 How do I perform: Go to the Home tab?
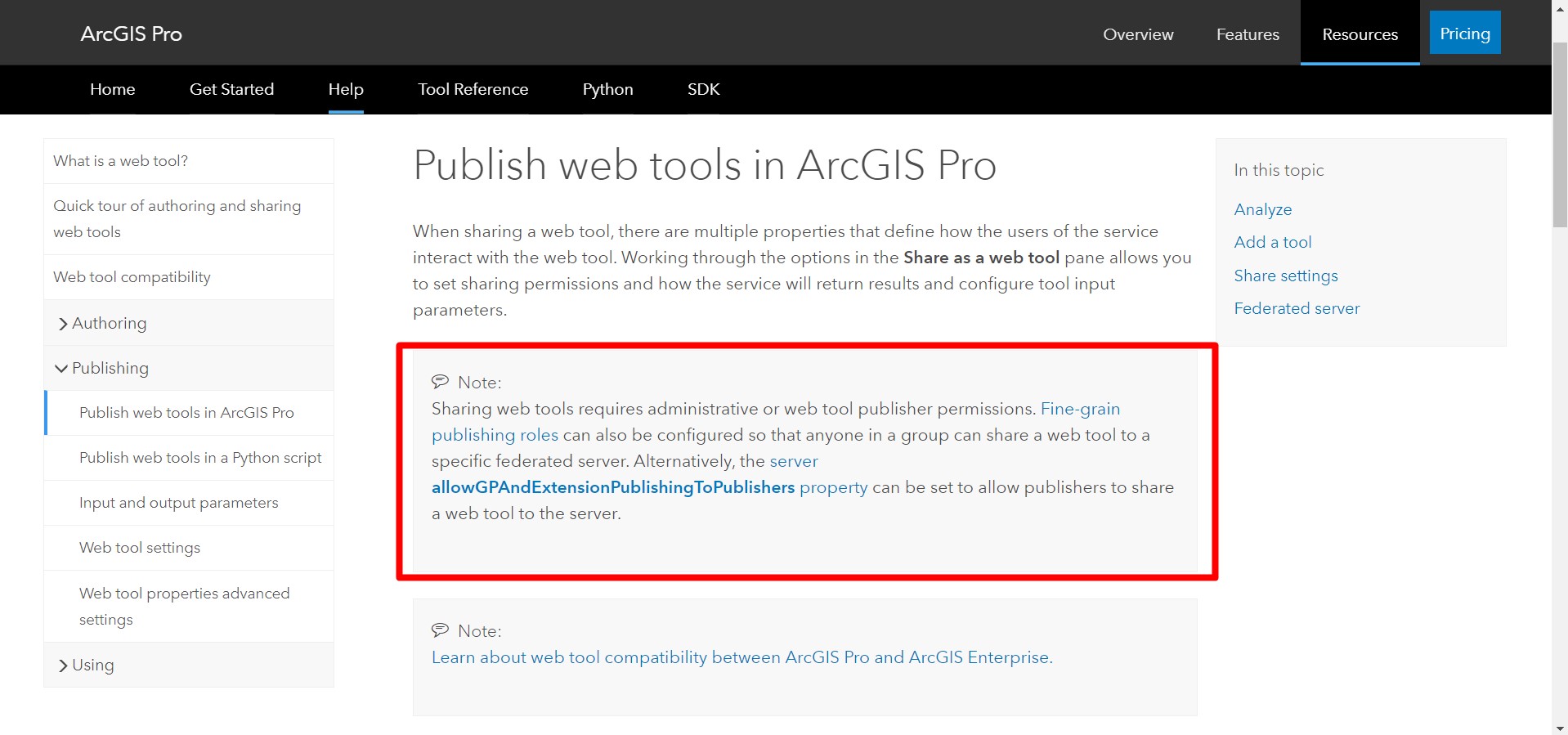(x=113, y=89)
